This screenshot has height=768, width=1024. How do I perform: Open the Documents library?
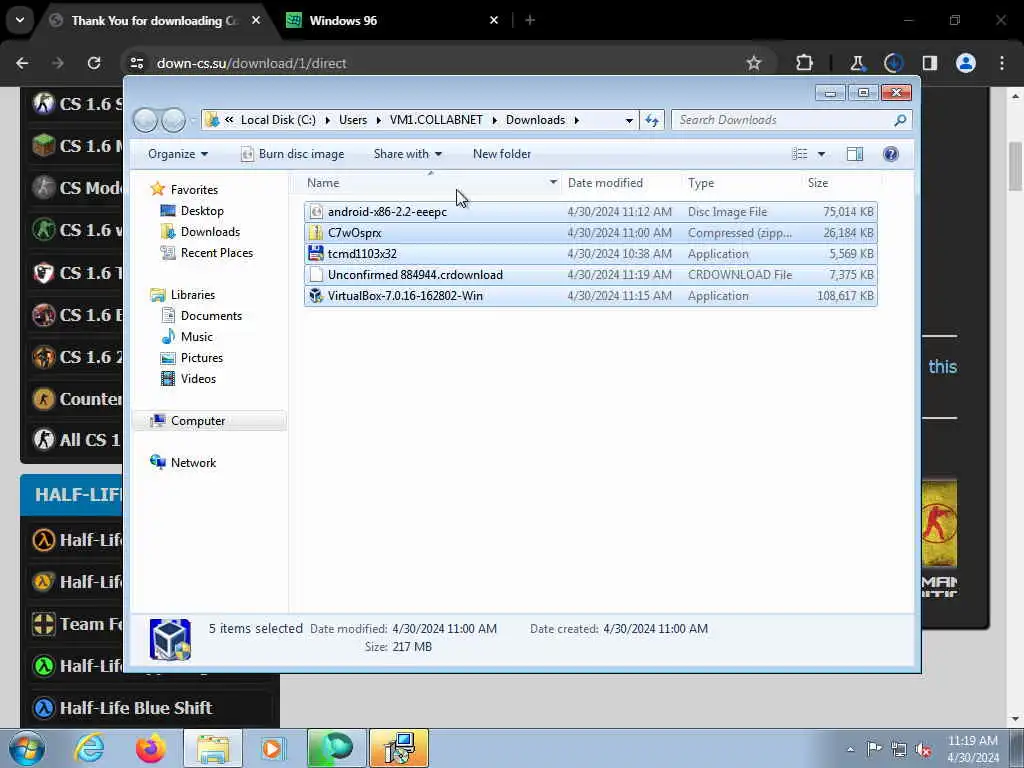pos(211,315)
